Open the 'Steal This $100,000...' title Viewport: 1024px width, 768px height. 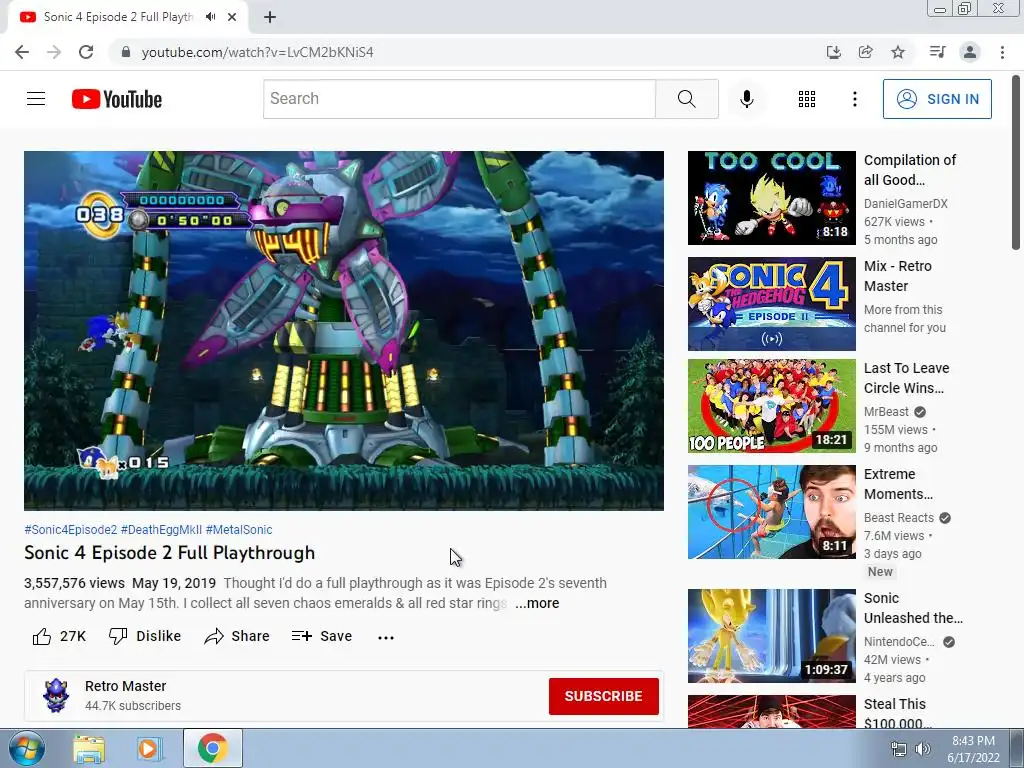coord(898,714)
